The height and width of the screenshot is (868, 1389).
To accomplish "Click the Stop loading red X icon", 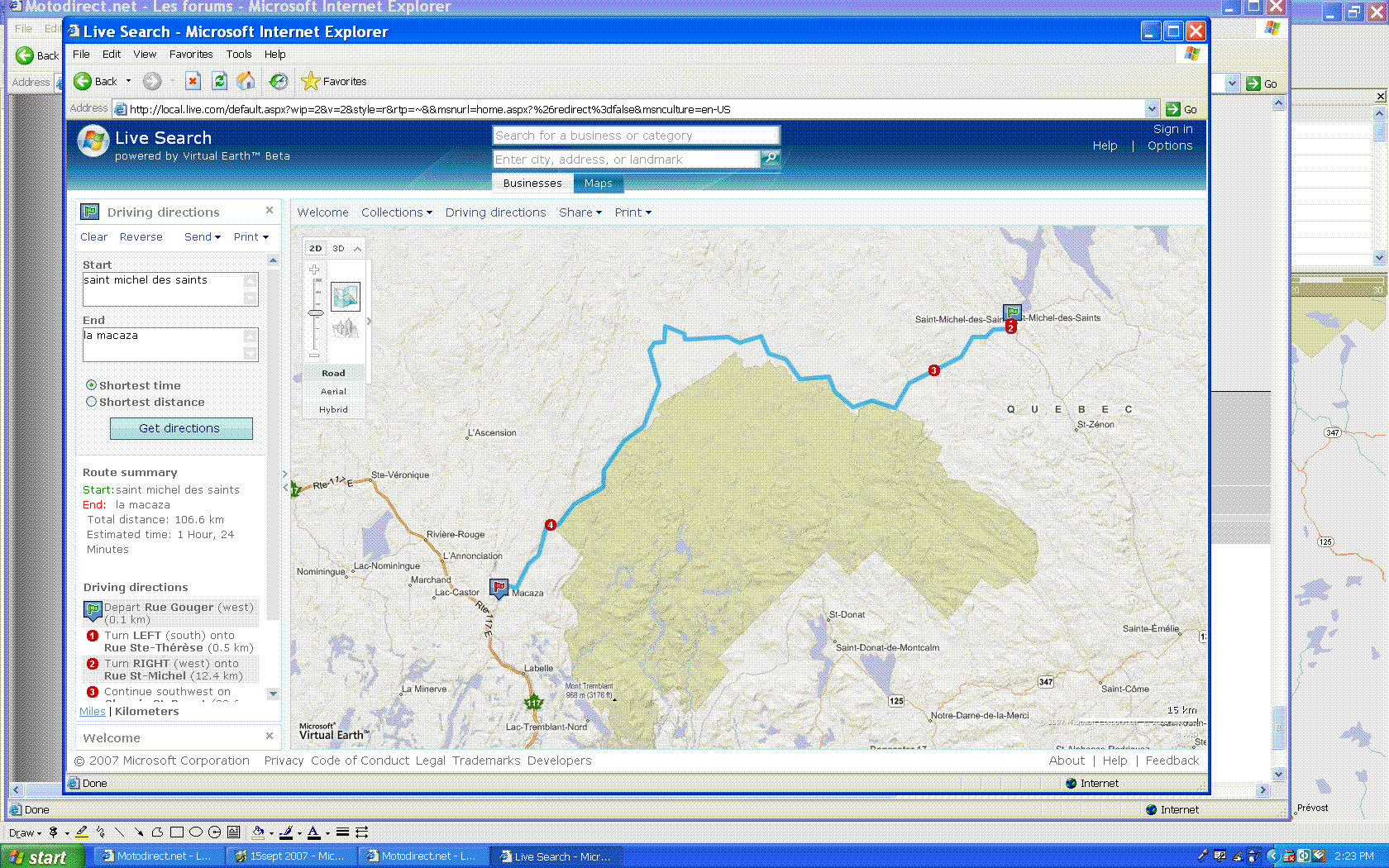I will 193,81.
